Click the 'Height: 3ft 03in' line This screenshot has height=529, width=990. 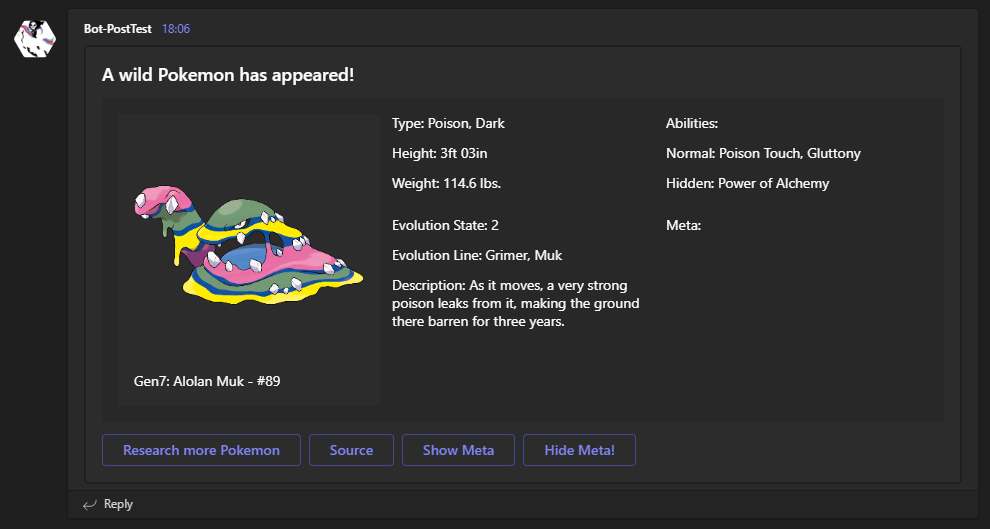[x=439, y=153]
